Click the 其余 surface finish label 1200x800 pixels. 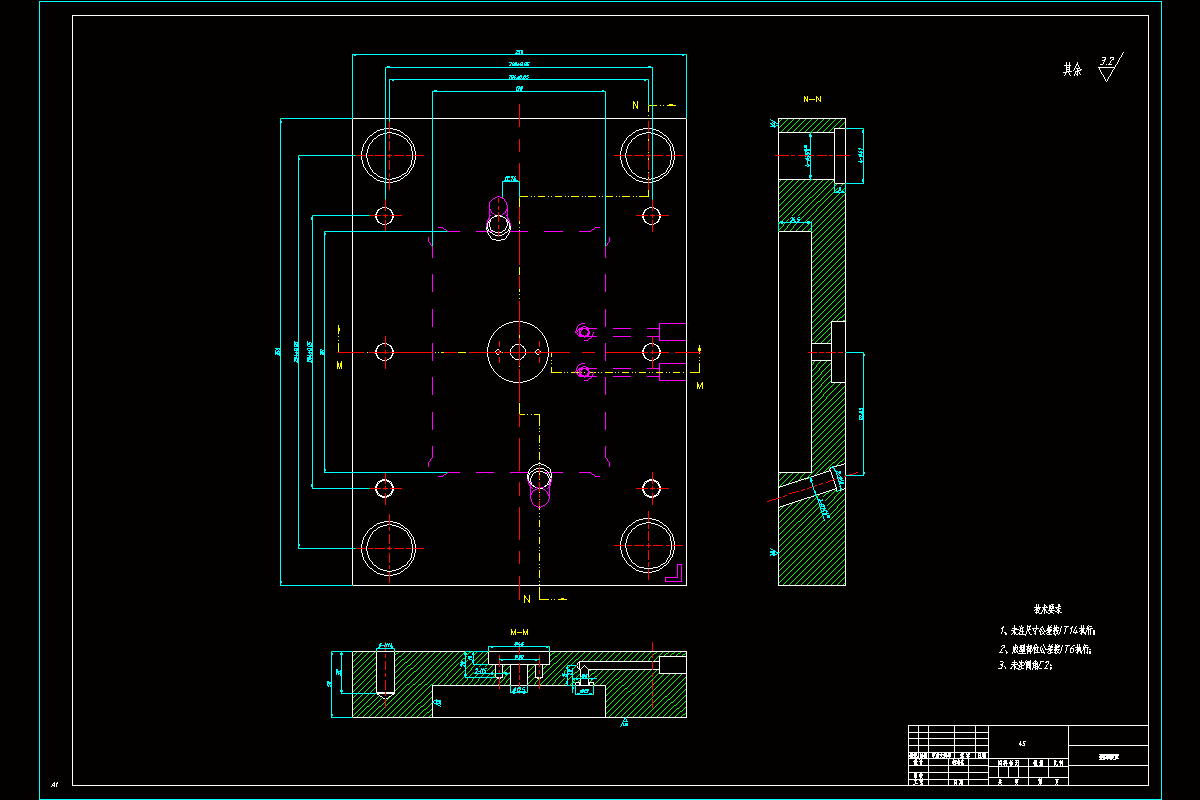tap(1072, 70)
